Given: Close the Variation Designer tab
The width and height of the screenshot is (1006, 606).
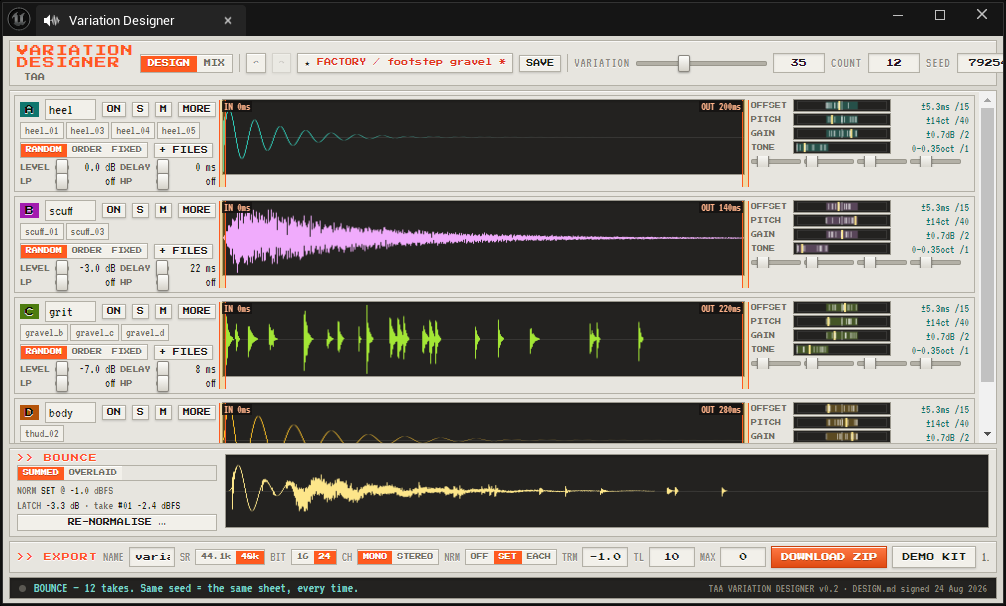Looking at the screenshot, I should pyautogui.click(x=228, y=21).
